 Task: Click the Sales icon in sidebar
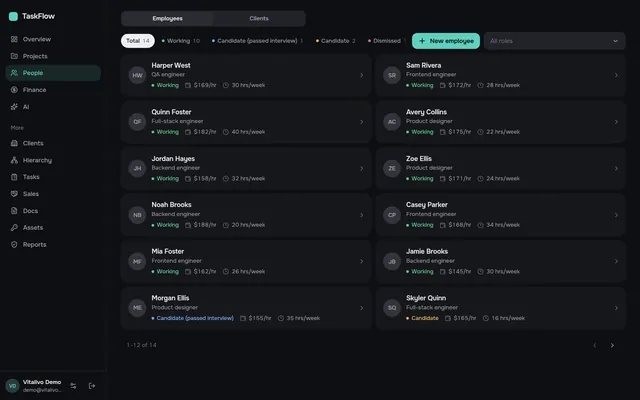14,194
